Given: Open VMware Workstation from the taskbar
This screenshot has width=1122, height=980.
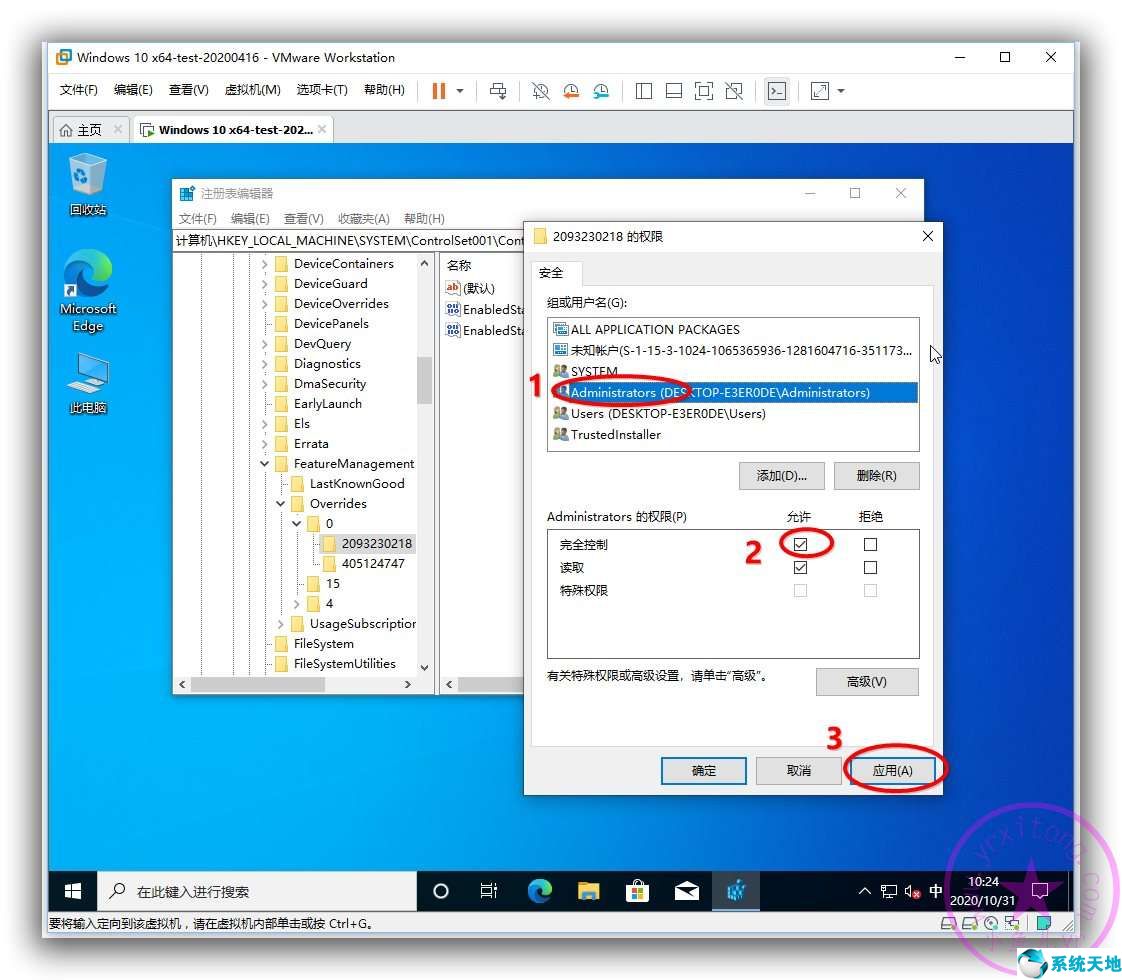Looking at the screenshot, I should point(735,890).
